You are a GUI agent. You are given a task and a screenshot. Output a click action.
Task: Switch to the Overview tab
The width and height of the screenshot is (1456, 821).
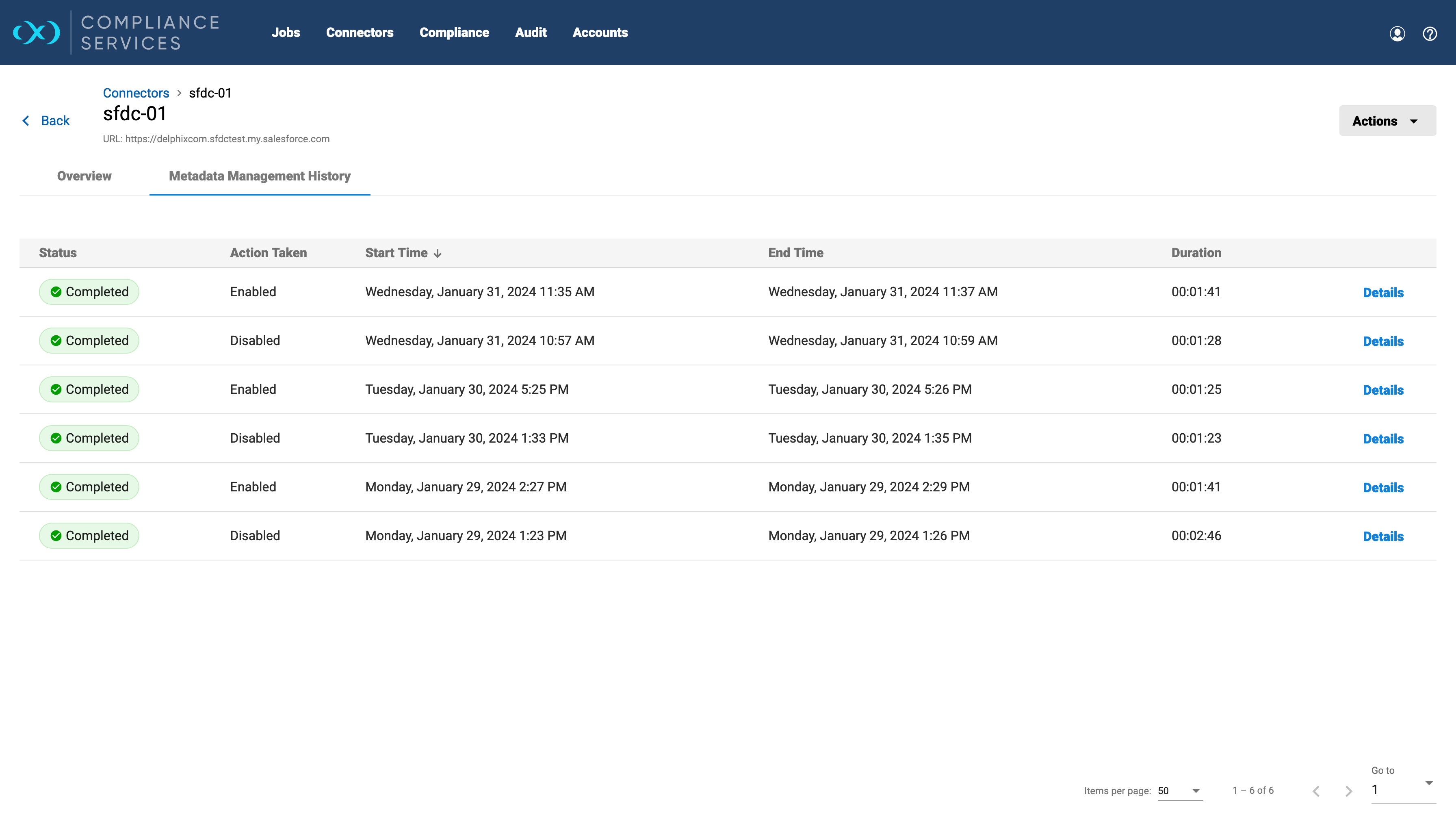pyautogui.click(x=84, y=176)
